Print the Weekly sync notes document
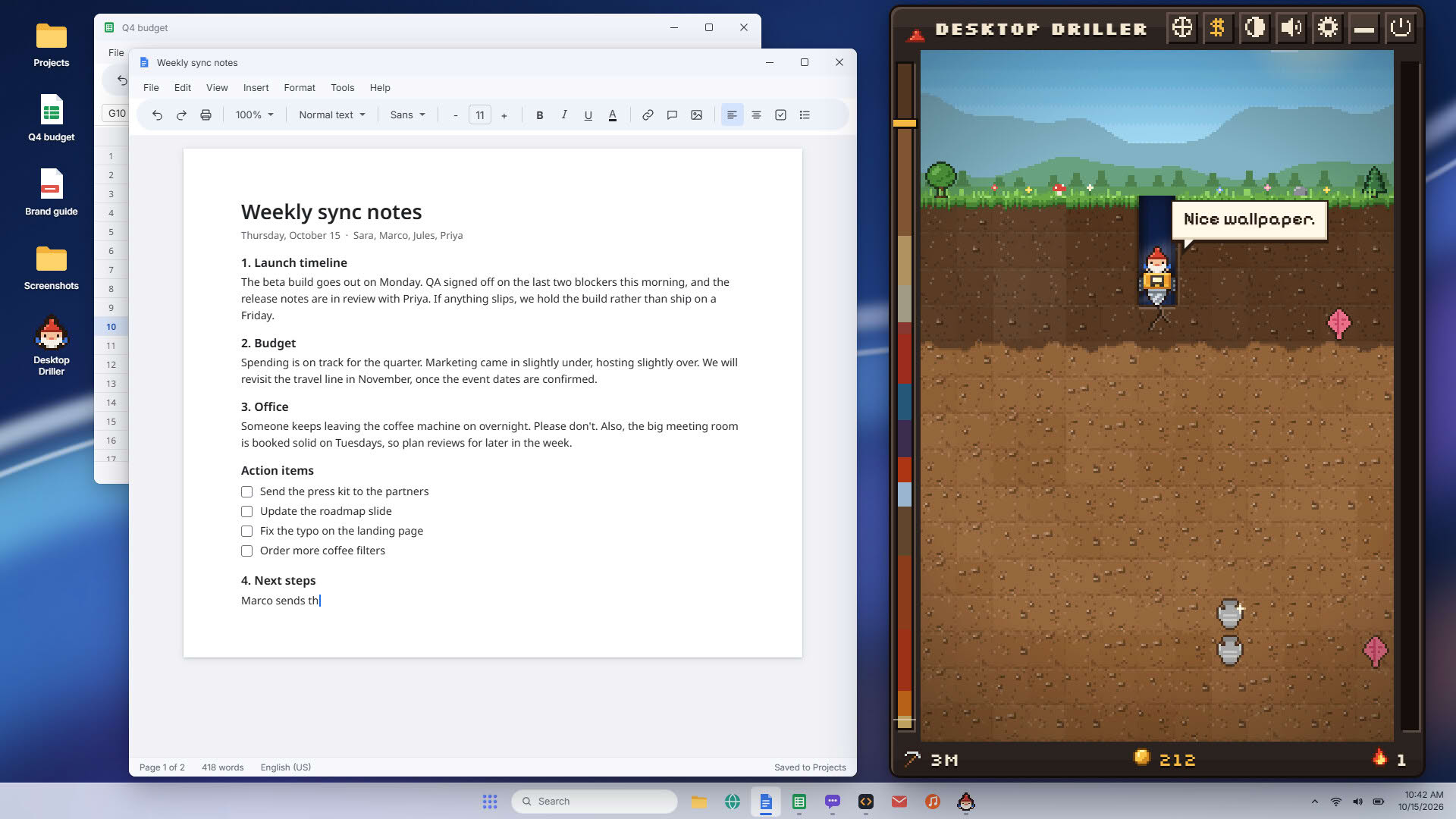 (206, 115)
